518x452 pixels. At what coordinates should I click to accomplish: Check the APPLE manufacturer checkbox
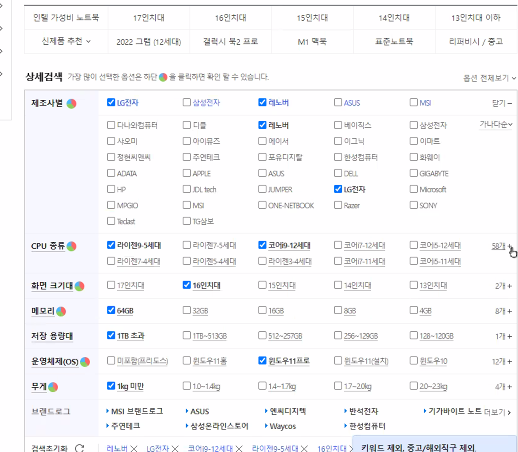point(187,173)
